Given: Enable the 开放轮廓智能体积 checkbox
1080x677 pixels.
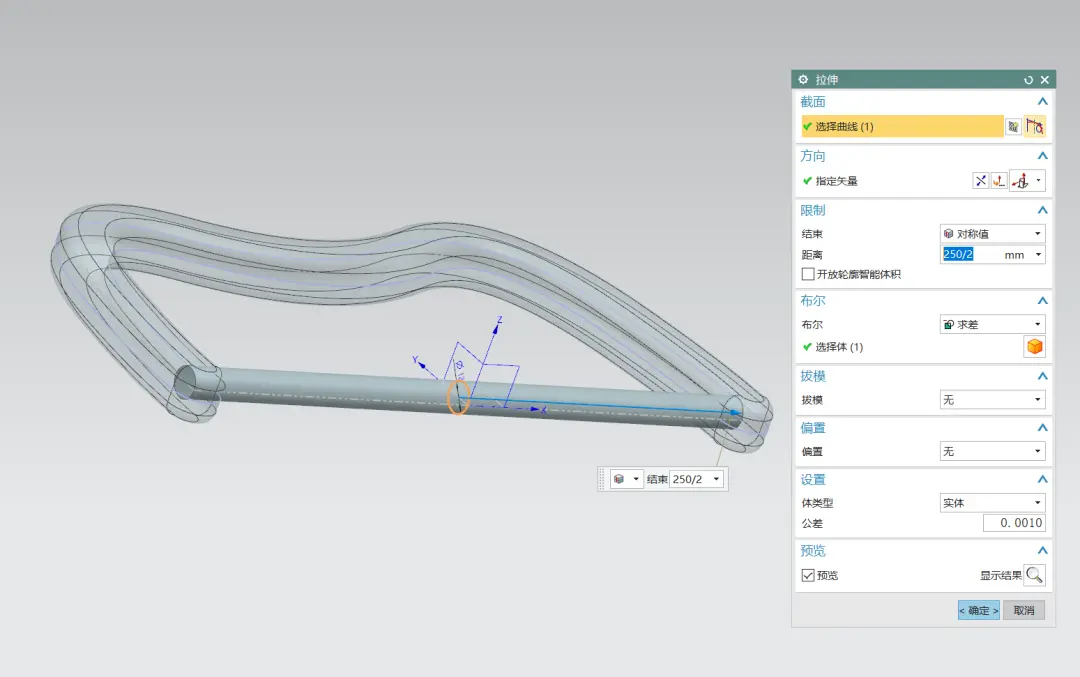Looking at the screenshot, I should [808, 274].
